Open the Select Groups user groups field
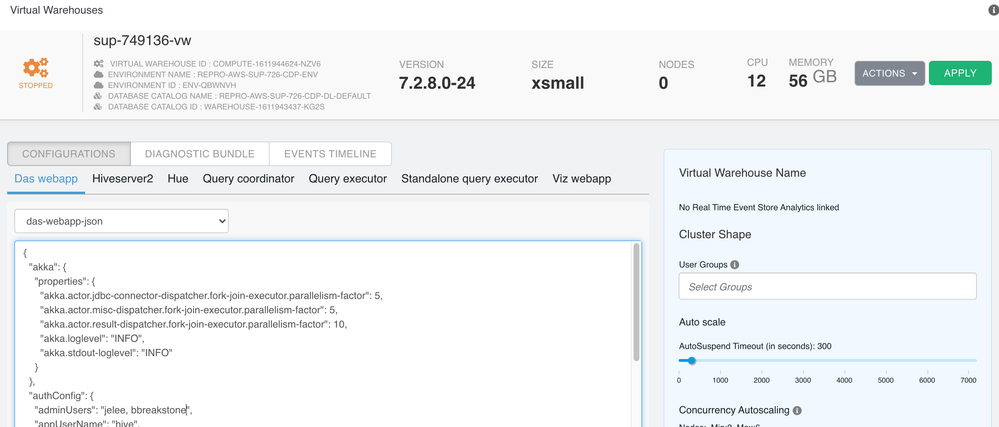This screenshot has width=999, height=427. tap(827, 287)
